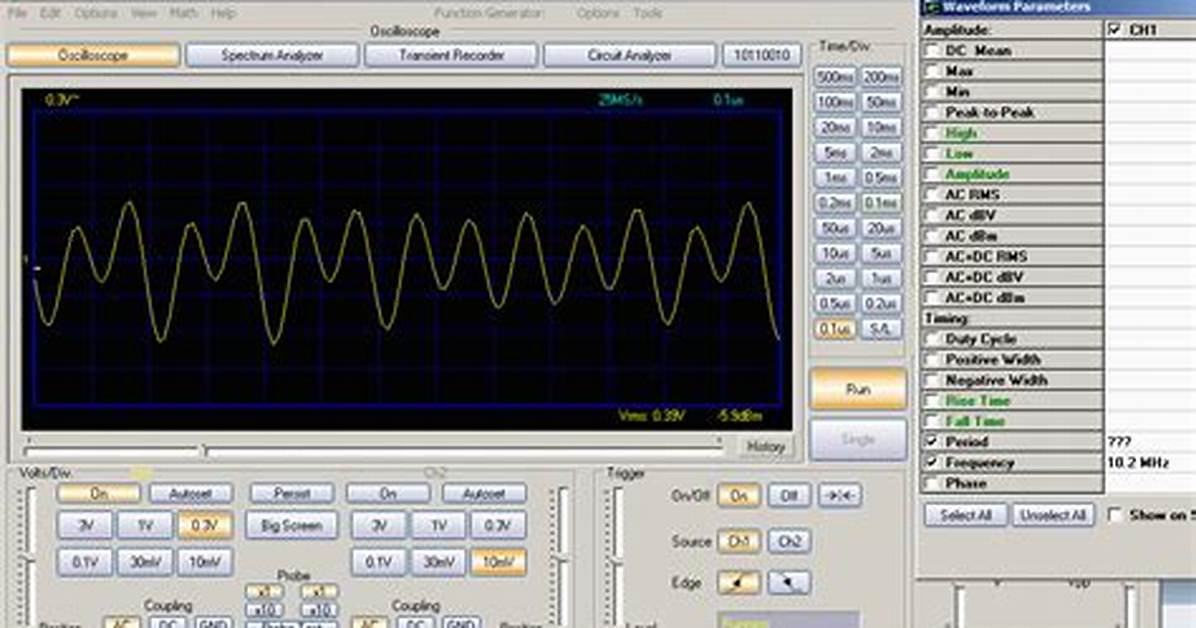
Task: Set time base to 100ms
Action: click(834, 102)
